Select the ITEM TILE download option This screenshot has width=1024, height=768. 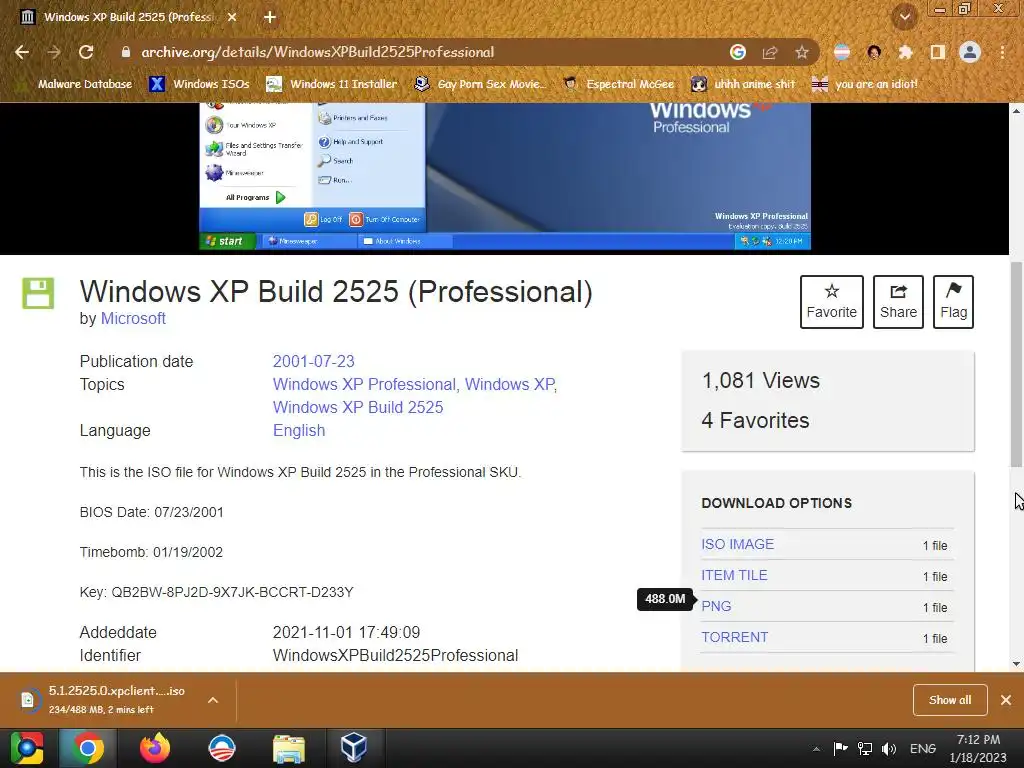click(734, 575)
